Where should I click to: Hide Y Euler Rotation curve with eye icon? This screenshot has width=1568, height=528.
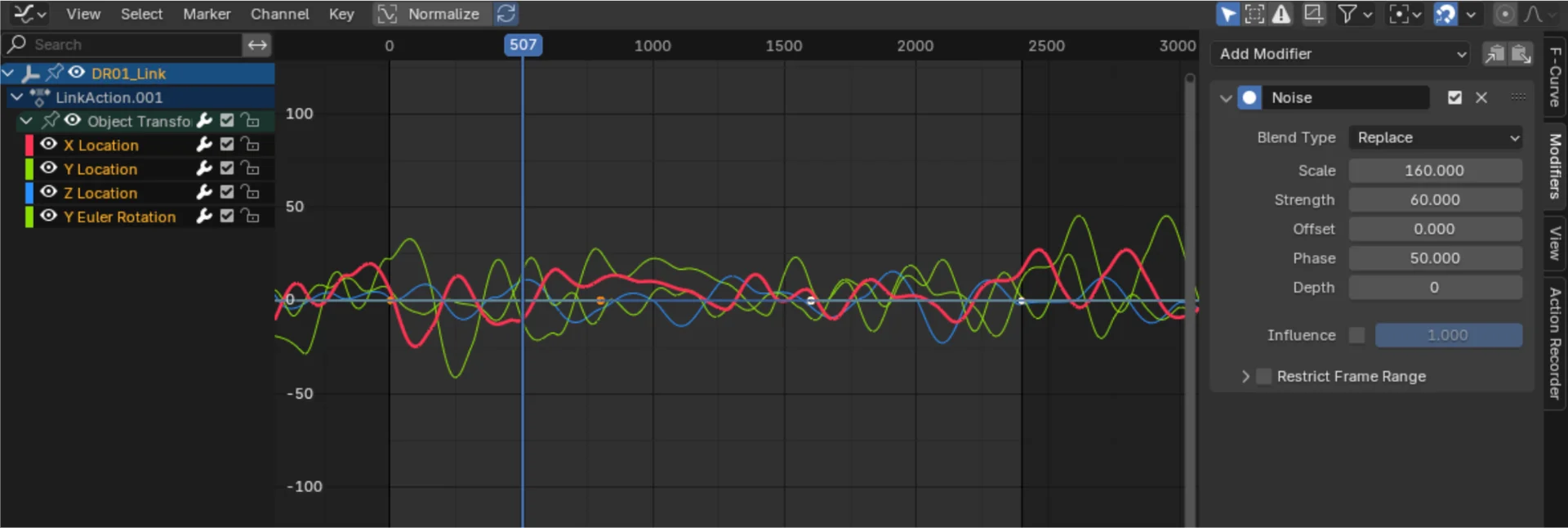coord(49,216)
